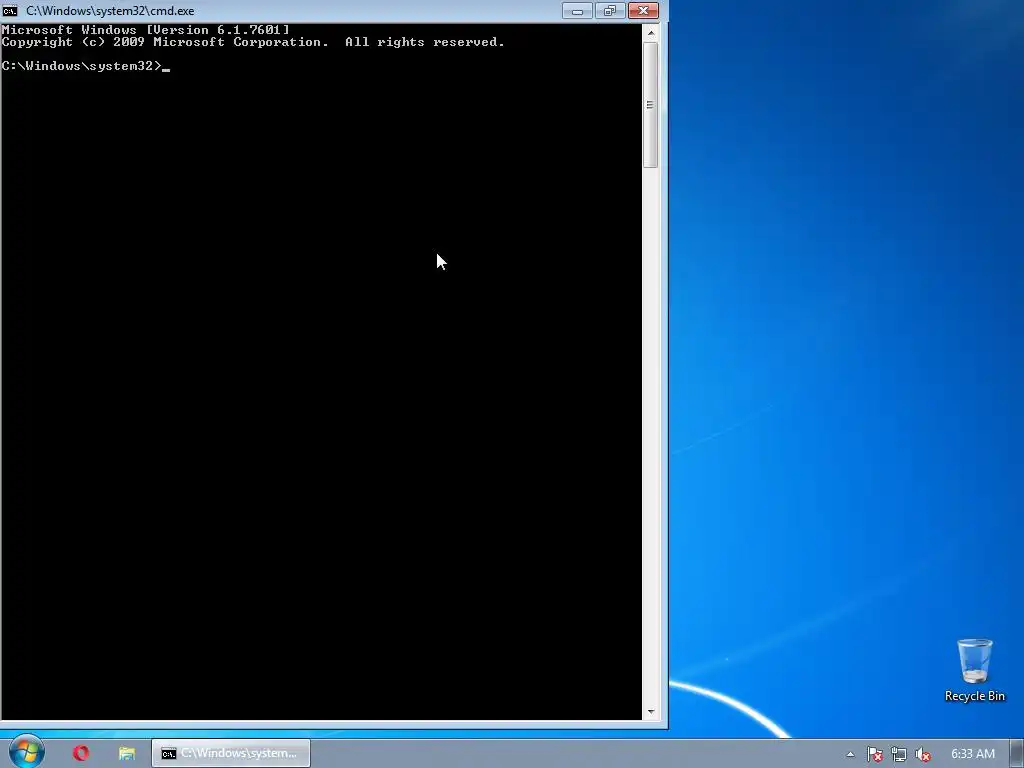
Task: Click the console scrollbar up arrow
Action: 650,32
